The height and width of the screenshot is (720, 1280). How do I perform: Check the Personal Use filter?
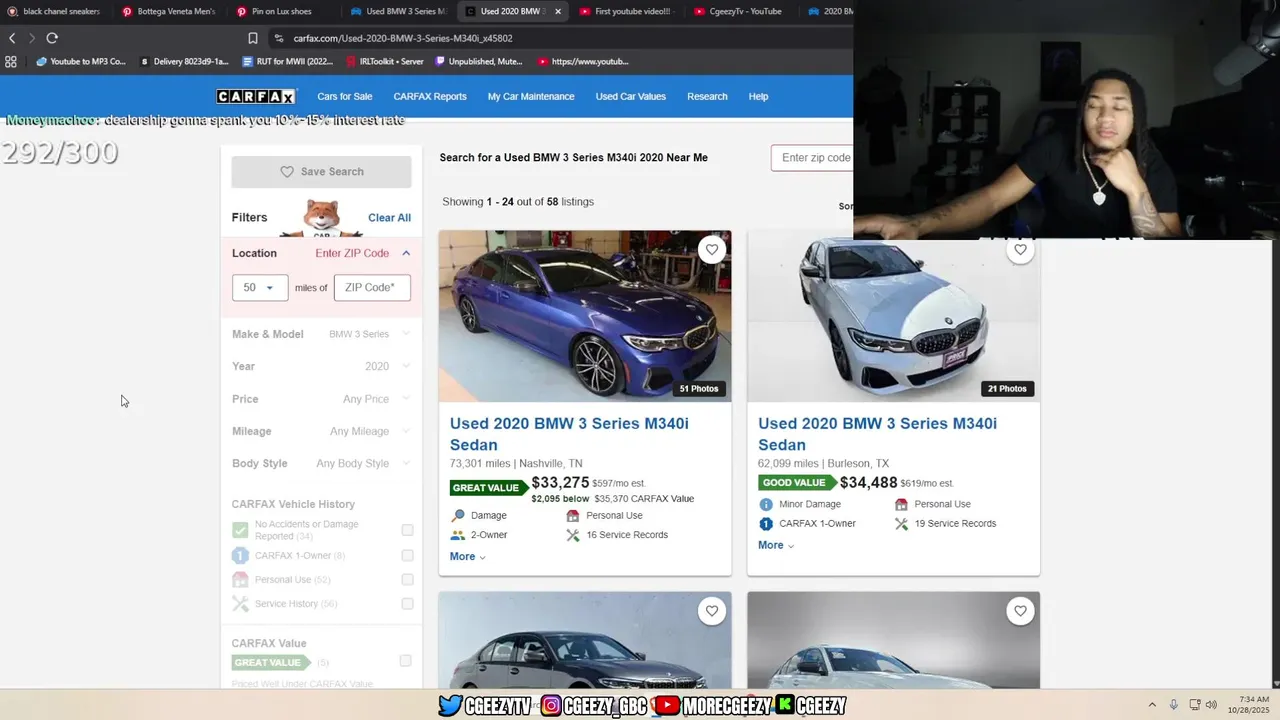407,579
